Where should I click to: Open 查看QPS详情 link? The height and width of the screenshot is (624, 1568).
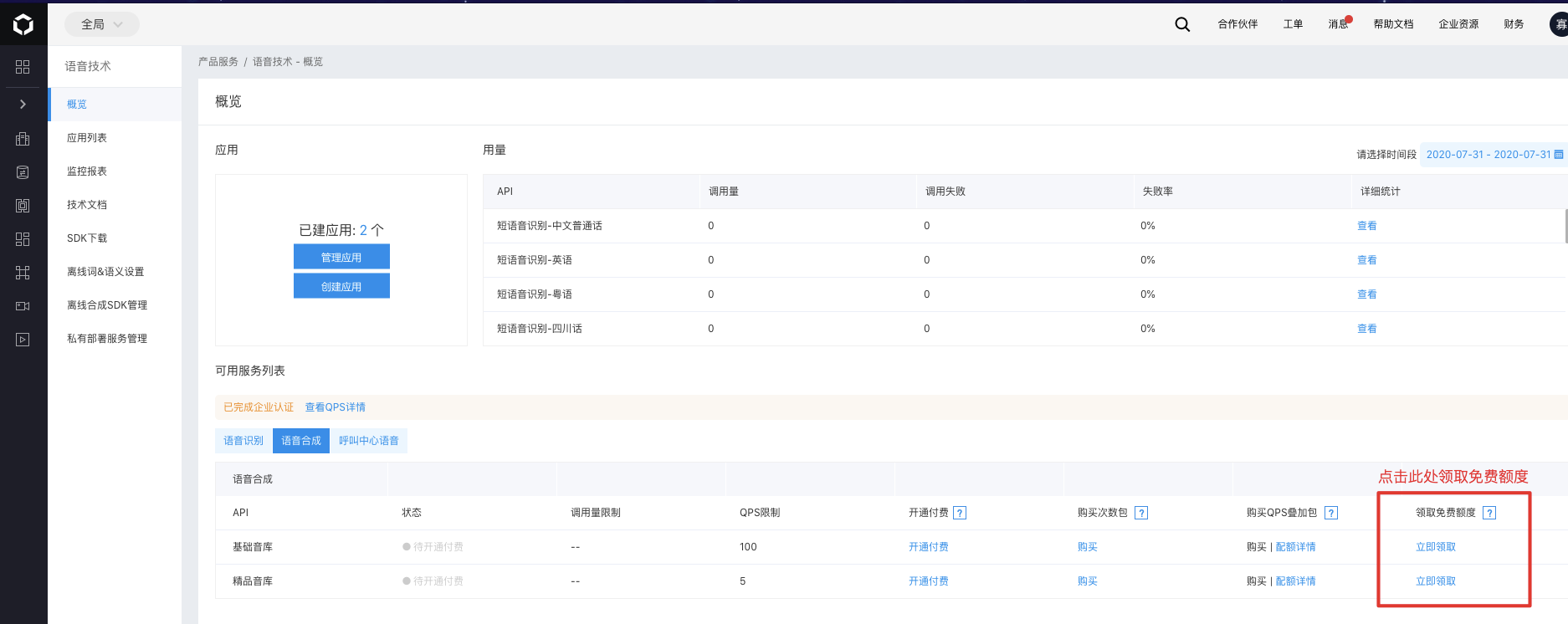[x=335, y=407]
